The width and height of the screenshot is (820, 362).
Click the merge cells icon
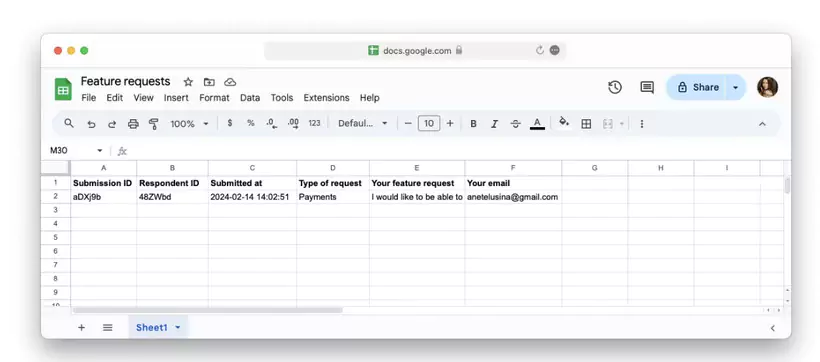(607, 124)
